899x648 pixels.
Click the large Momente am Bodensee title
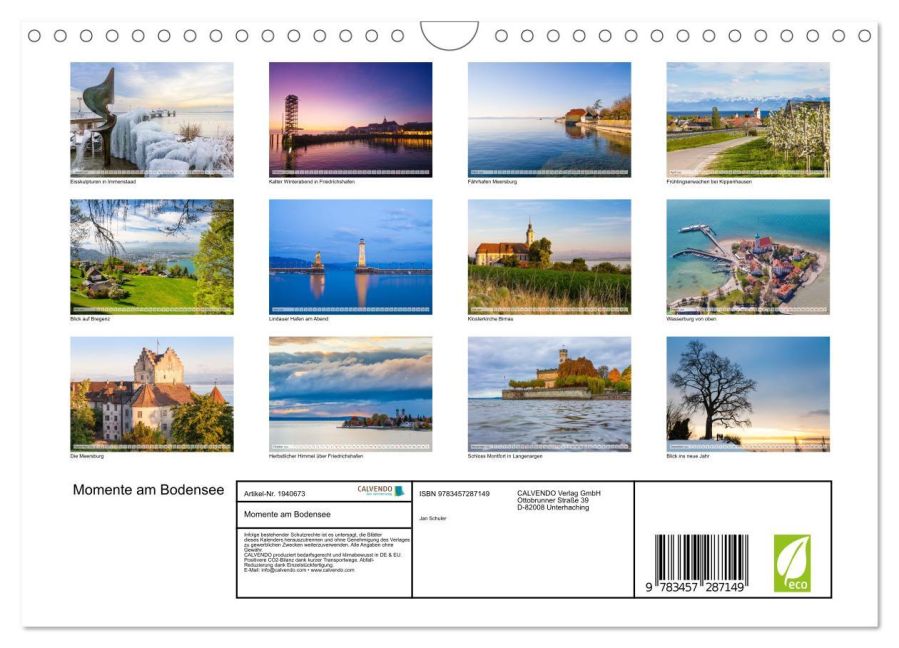148,490
